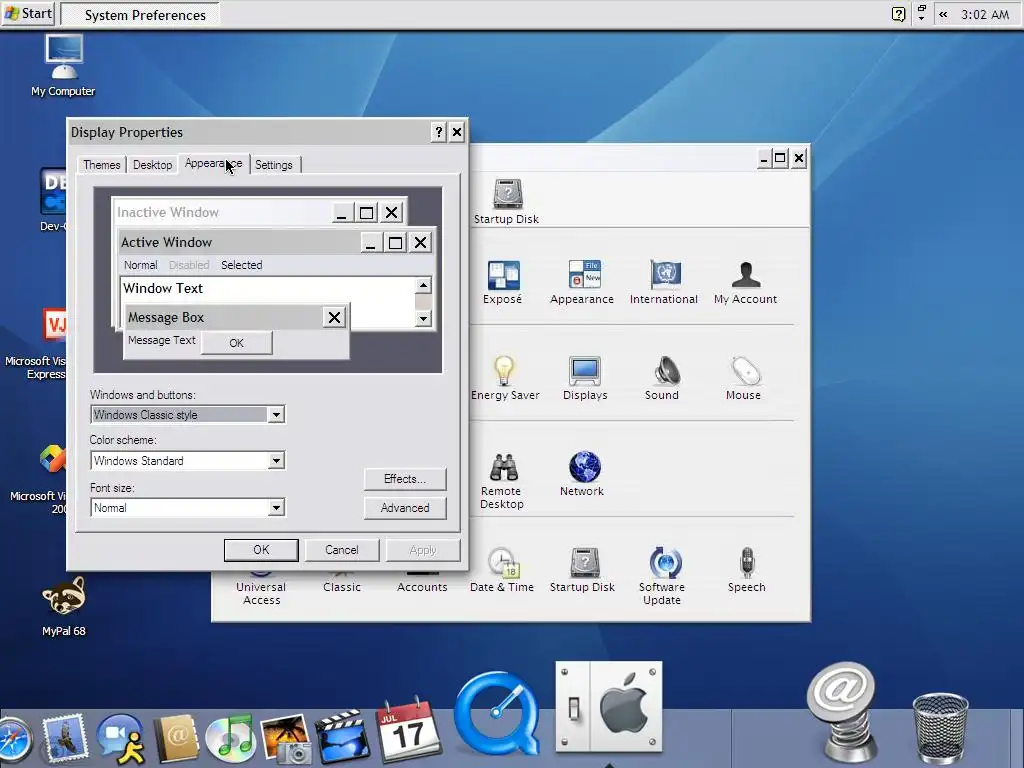The image size is (1024, 768).
Task: Expand Color scheme dropdown
Action: [x=276, y=461]
